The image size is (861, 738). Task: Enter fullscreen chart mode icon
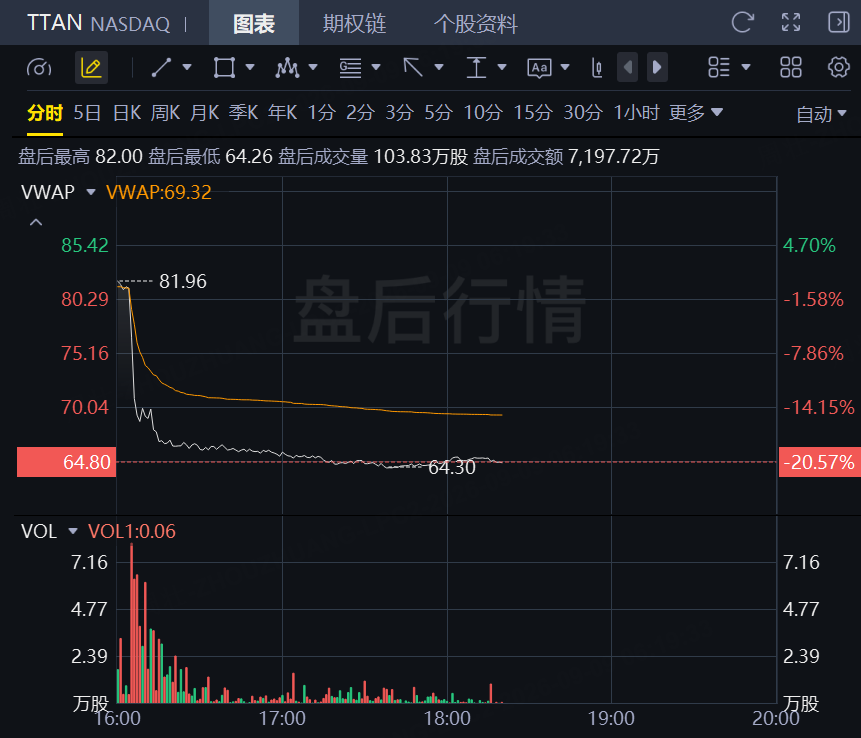791,23
